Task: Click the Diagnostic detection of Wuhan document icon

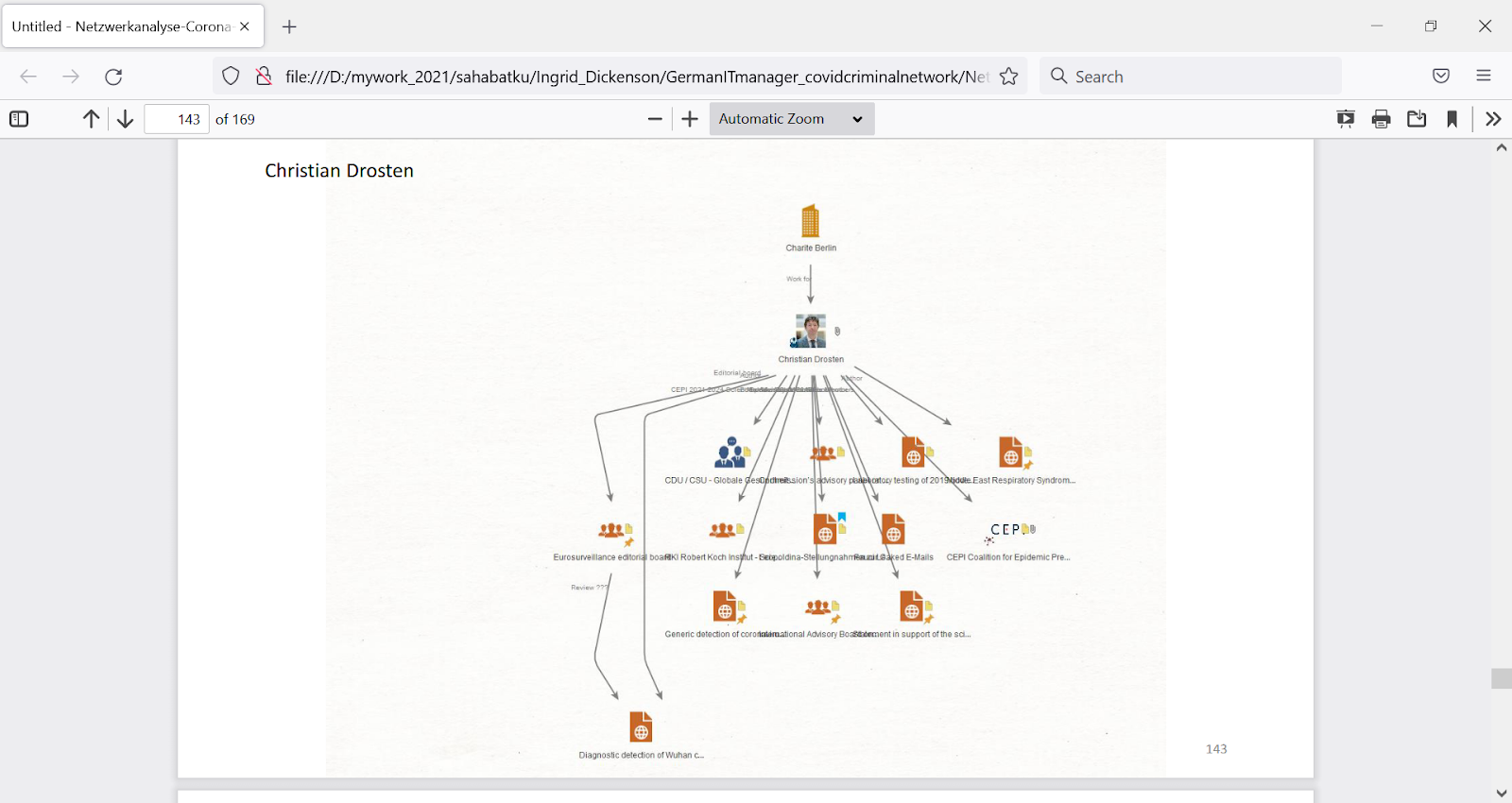Action: pos(642,727)
